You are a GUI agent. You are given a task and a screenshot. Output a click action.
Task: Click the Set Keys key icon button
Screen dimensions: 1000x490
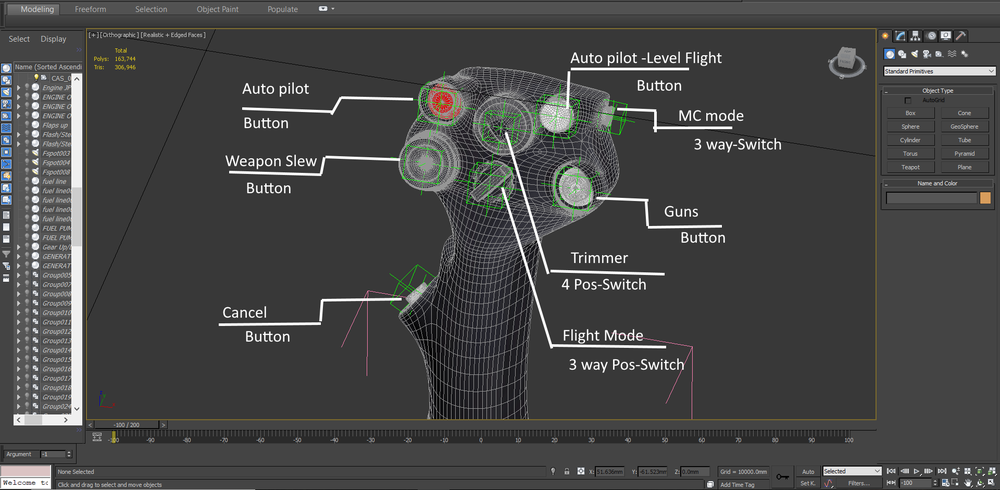[782, 477]
